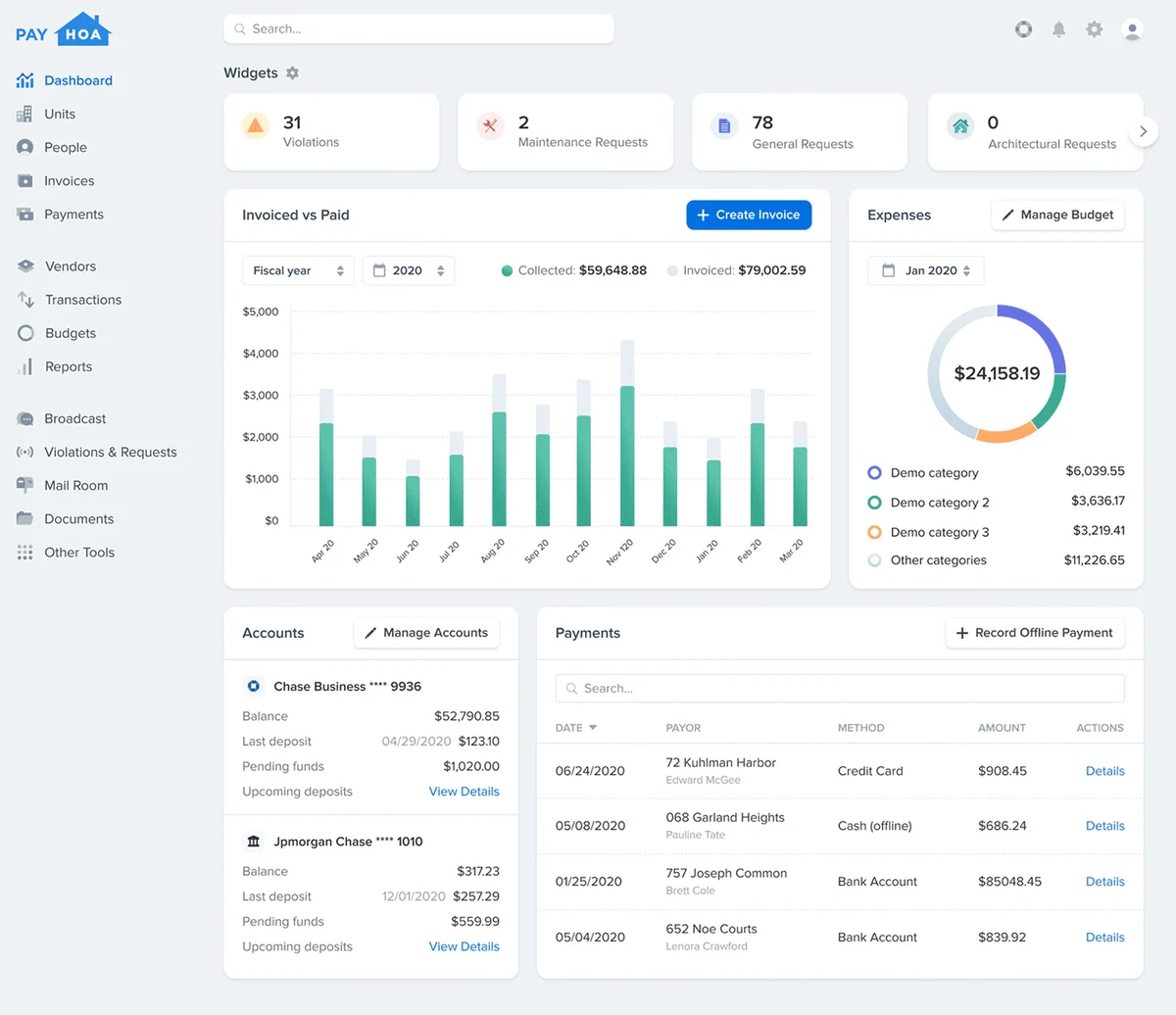Screen dimensions: 1176x1015
Task: Open the settings gear in header
Action: click(1095, 29)
